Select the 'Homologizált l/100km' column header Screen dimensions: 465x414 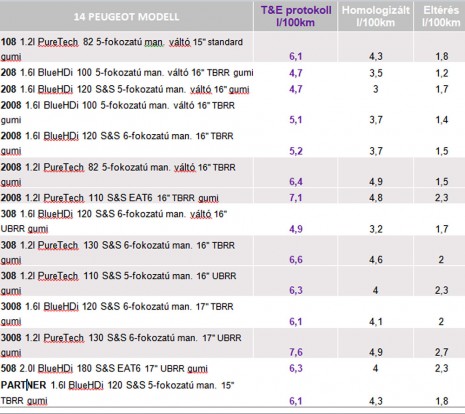coord(376,16)
